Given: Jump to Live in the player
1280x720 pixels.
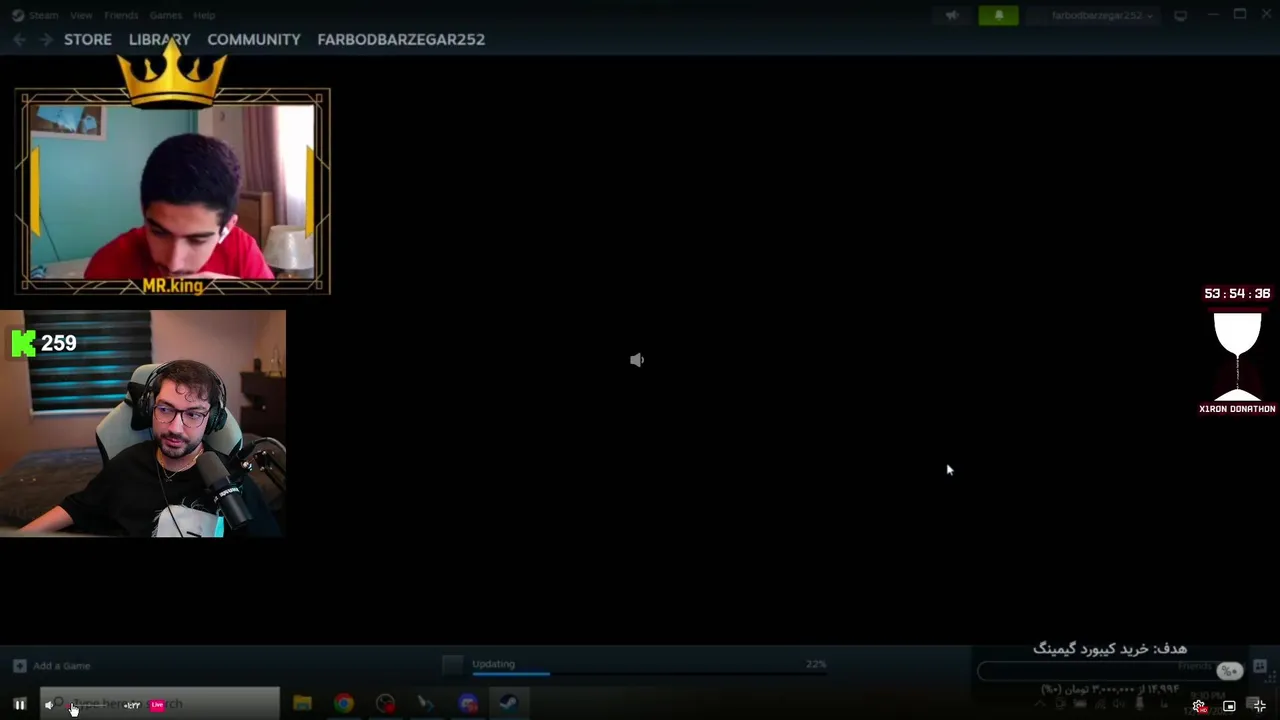Looking at the screenshot, I should pos(157,705).
